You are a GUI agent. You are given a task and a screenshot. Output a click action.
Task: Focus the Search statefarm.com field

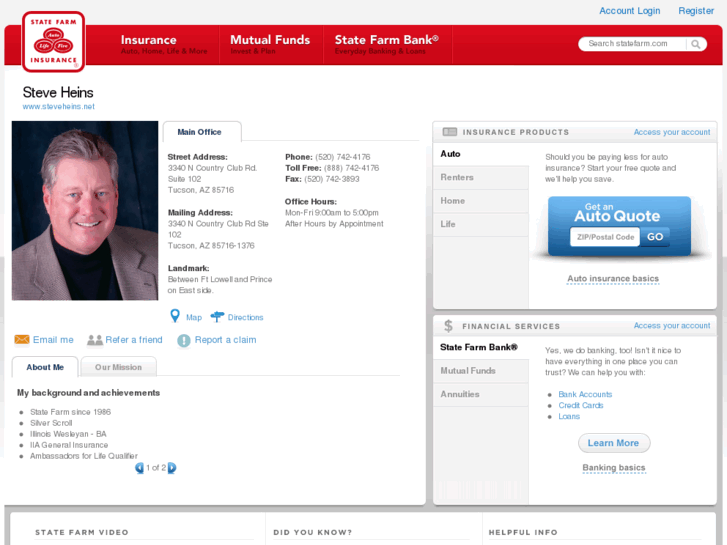click(x=632, y=44)
